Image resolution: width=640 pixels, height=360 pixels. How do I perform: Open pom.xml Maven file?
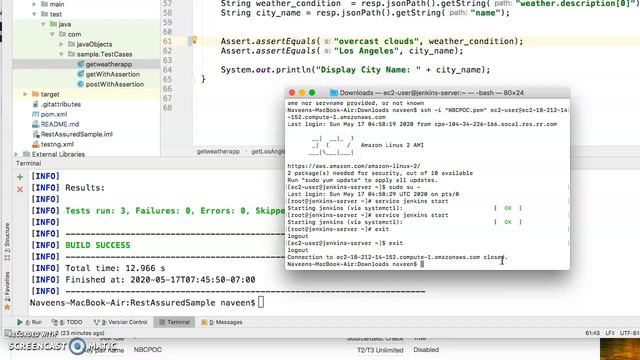[54, 114]
